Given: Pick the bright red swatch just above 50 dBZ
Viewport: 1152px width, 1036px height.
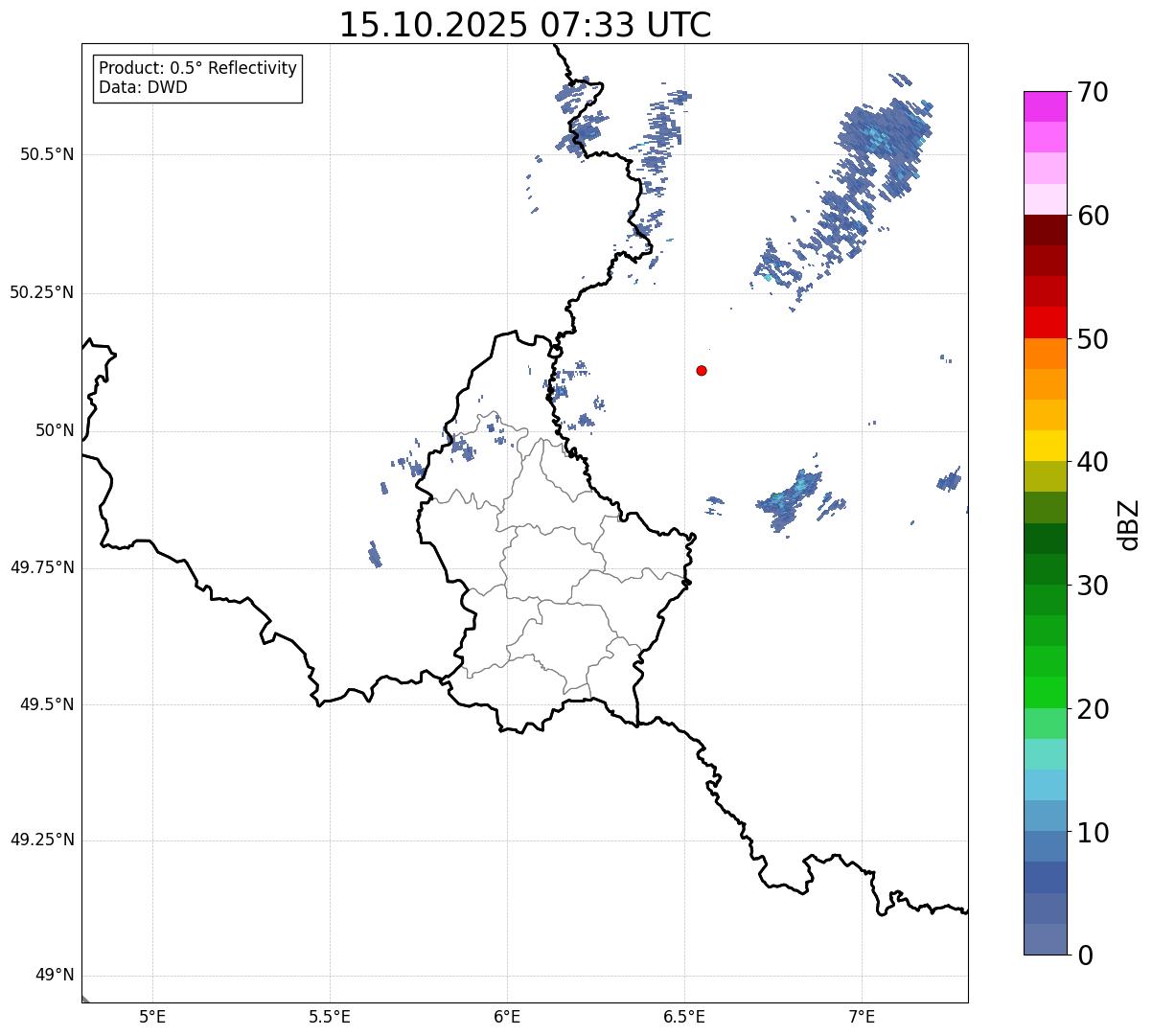Looking at the screenshot, I should (1046, 323).
